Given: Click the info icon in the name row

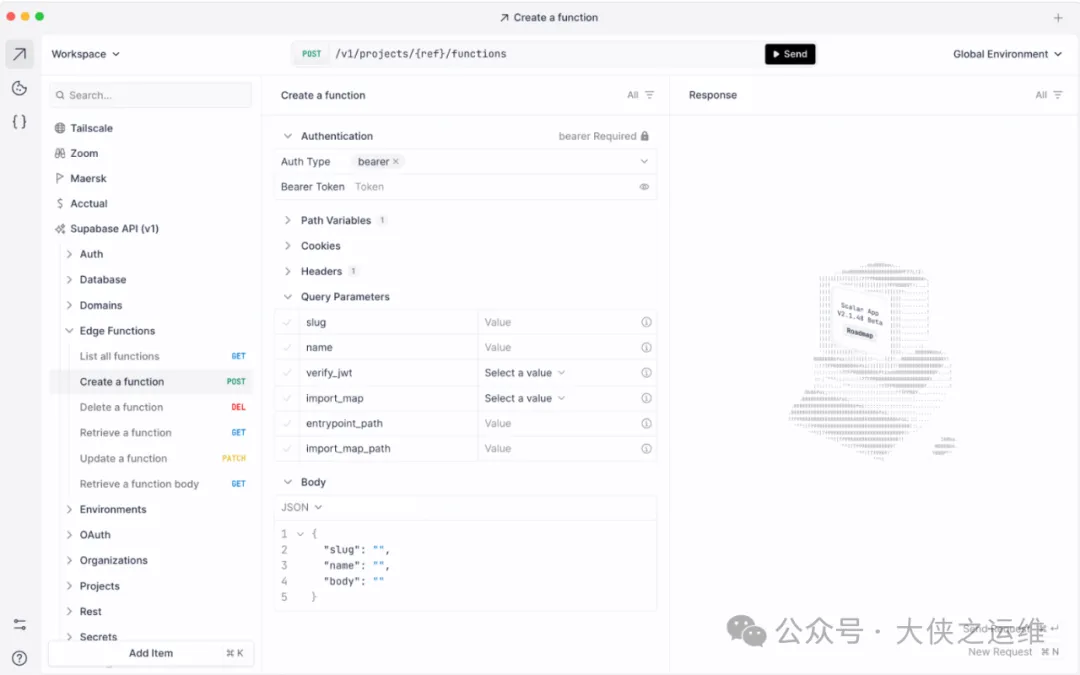Looking at the screenshot, I should pos(646,348).
